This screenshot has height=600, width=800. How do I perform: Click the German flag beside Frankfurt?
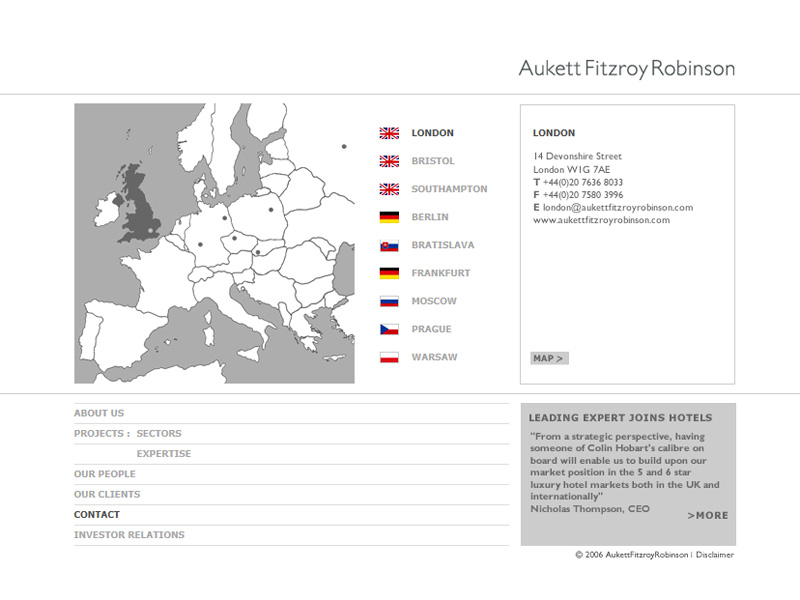tap(389, 273)
